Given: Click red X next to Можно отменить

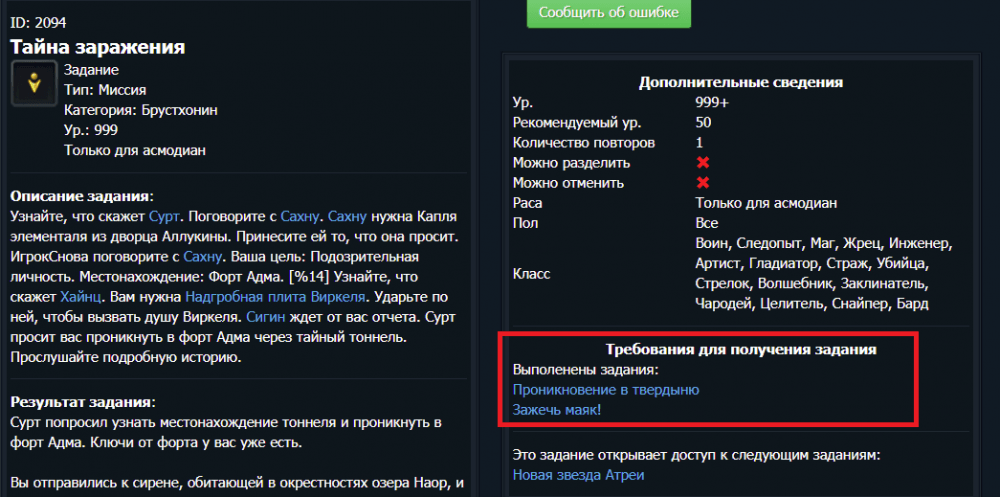Looking at the screenshot, I should [702, 183].
